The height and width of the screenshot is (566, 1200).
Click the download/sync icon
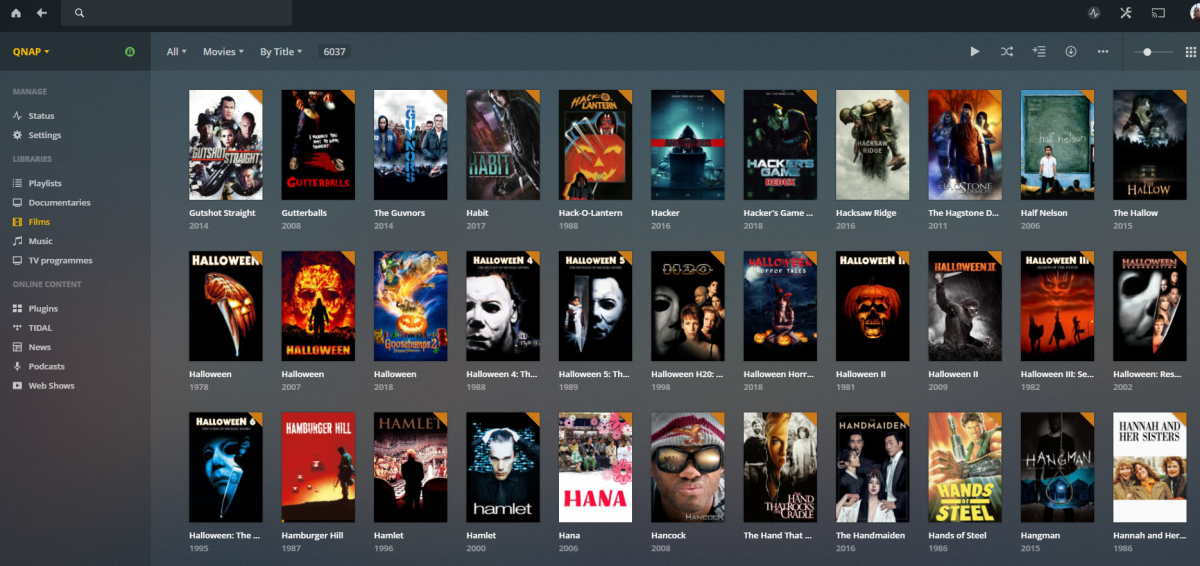pyautogui.click(x=1071, y=51)
